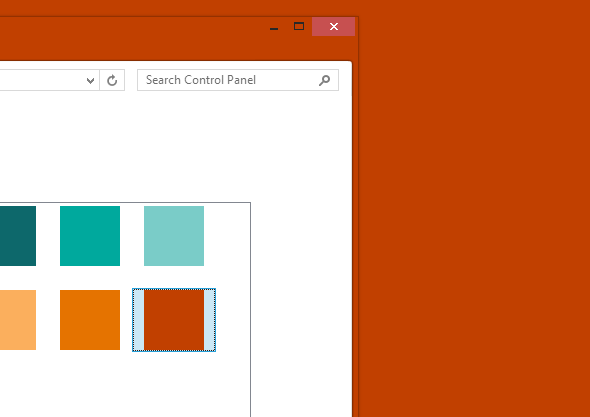Focus the Search Control Panel field
The height and width of the screenshot is (417, 590).
(238, 80)
